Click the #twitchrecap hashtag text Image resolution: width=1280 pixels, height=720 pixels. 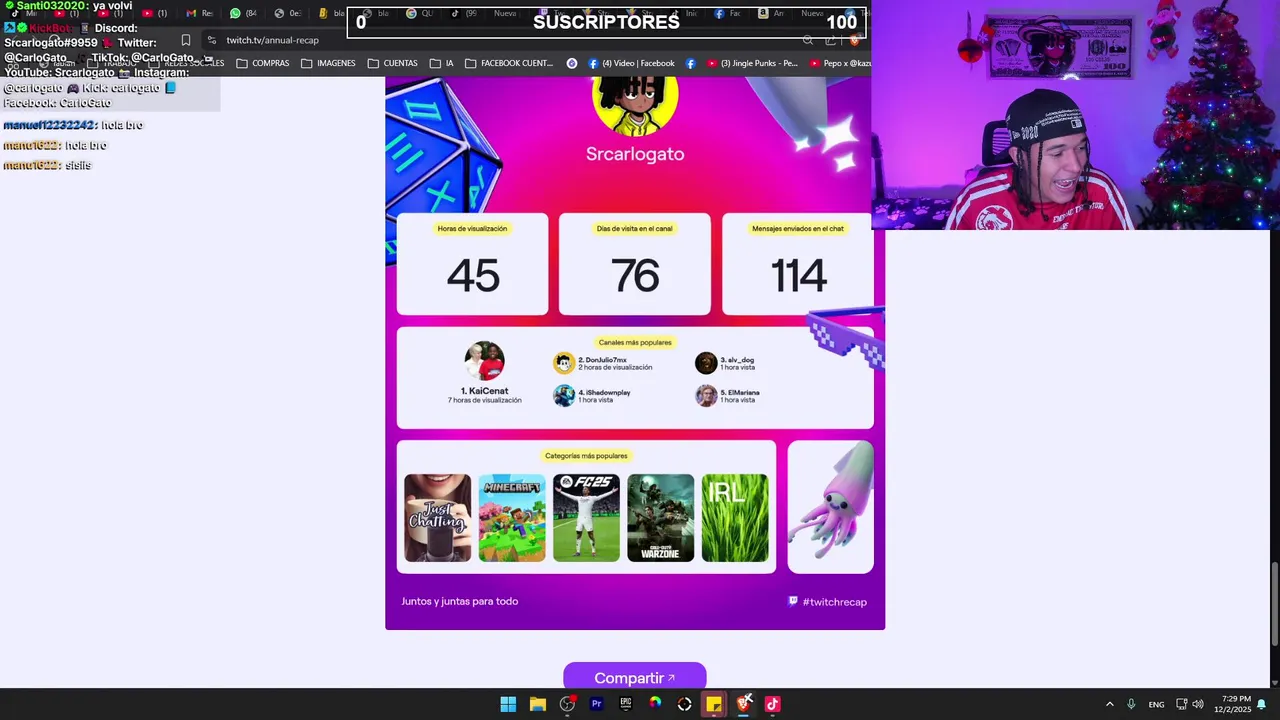pos(834,602)
